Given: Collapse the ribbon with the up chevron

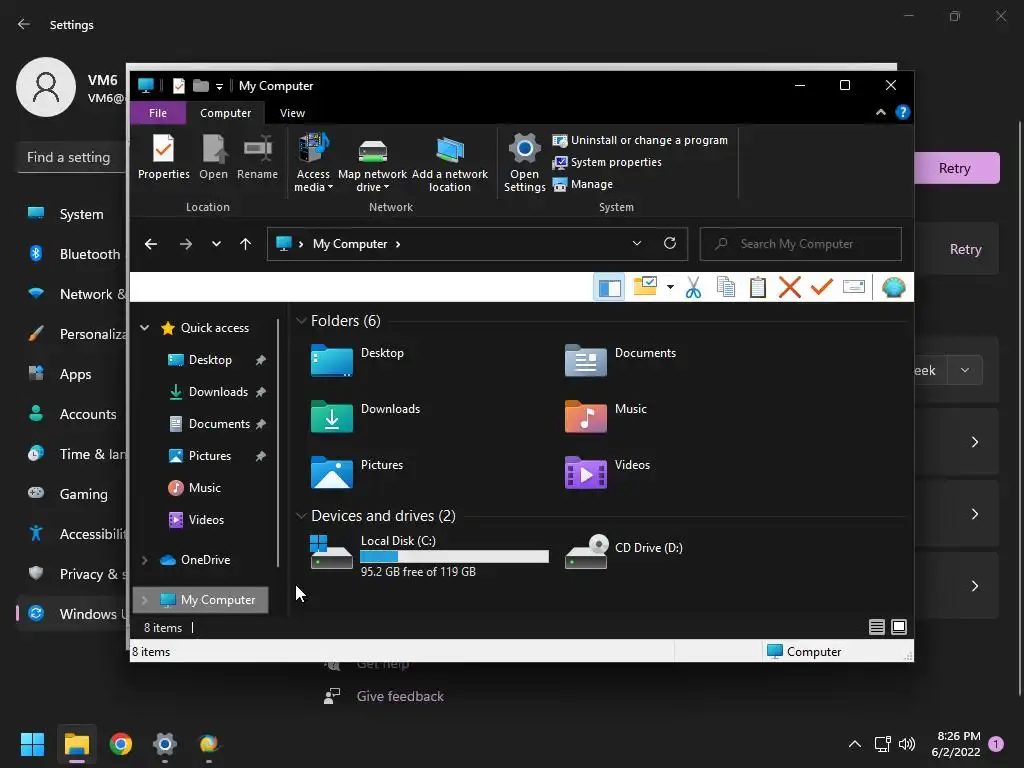Looking at the screenshot, I should point(880,112).
